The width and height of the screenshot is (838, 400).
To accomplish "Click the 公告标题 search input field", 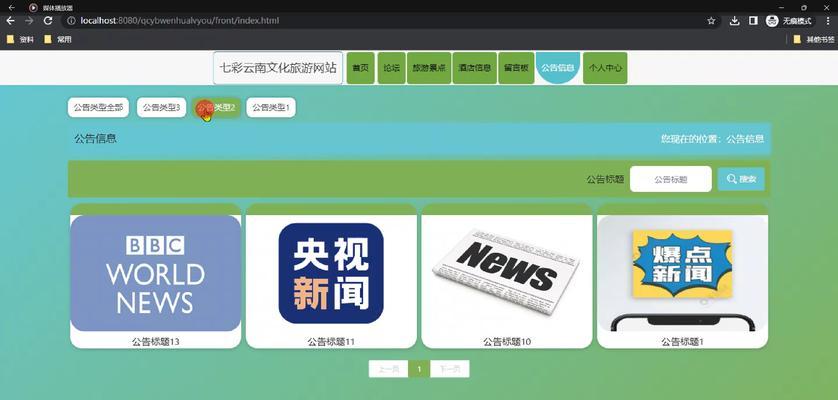I will (x=671, y=179).
